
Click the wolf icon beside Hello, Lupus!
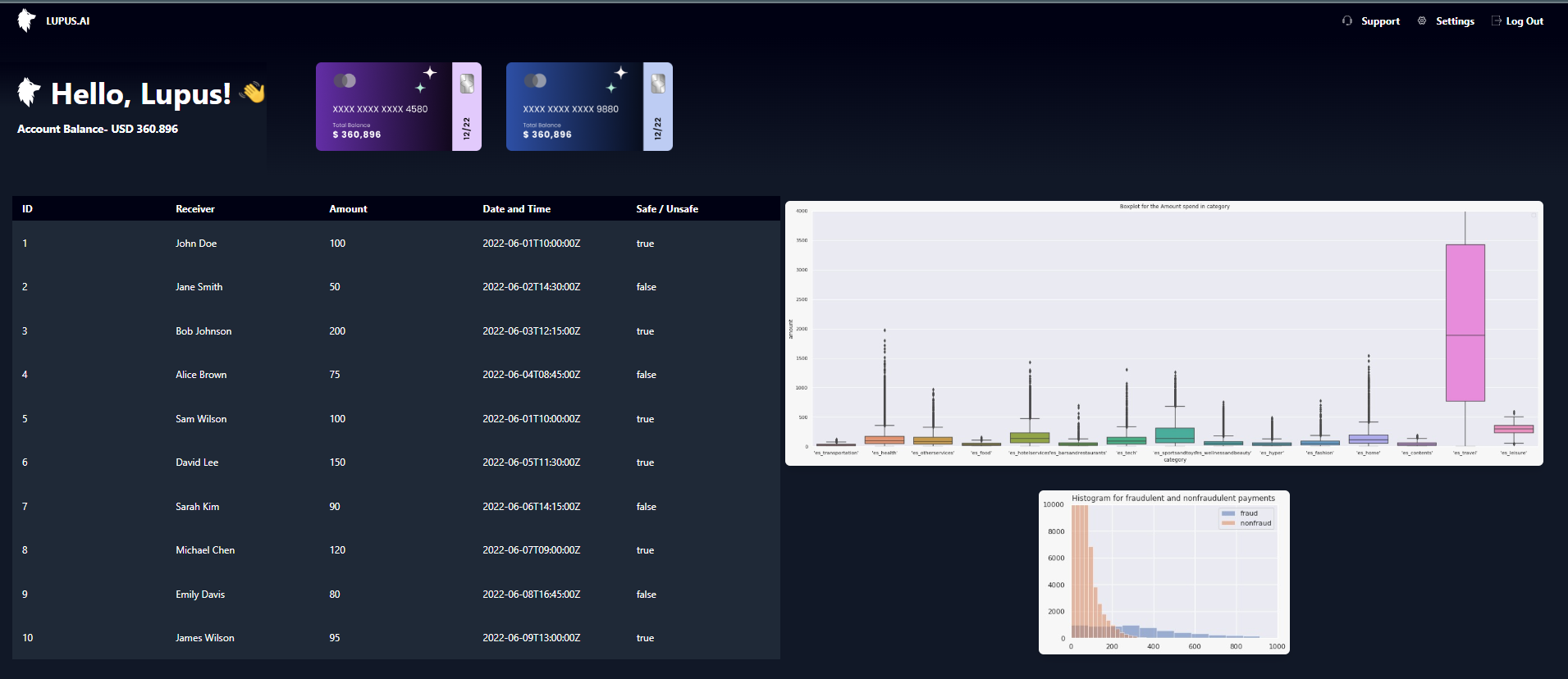click(30, 92)
